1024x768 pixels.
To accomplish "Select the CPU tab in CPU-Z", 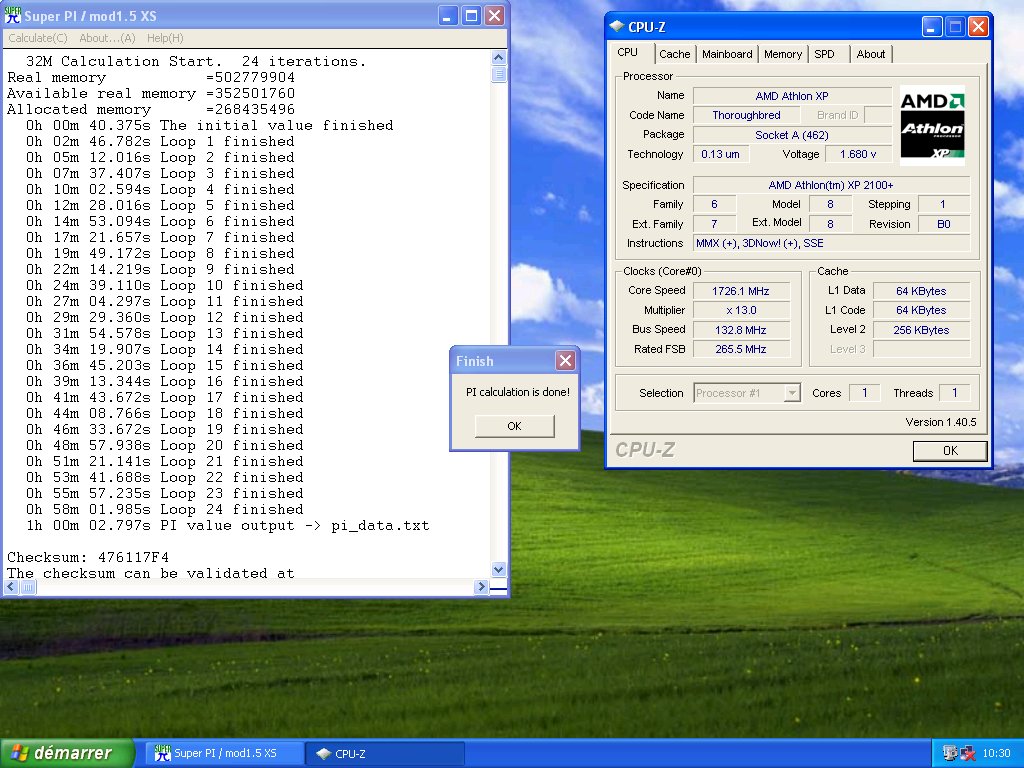I will click(x=628, y=52).
